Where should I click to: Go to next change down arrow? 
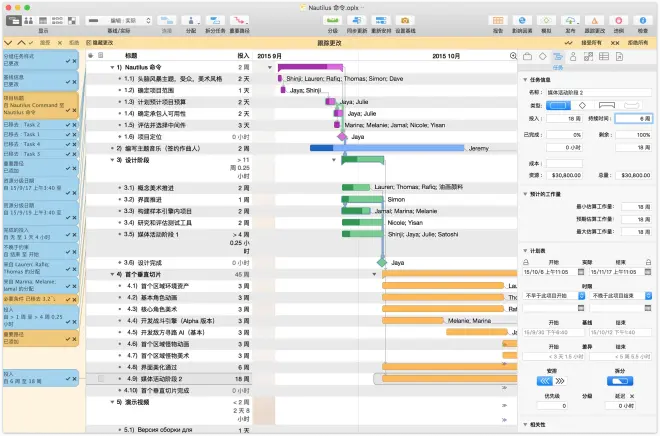[8, 43]
